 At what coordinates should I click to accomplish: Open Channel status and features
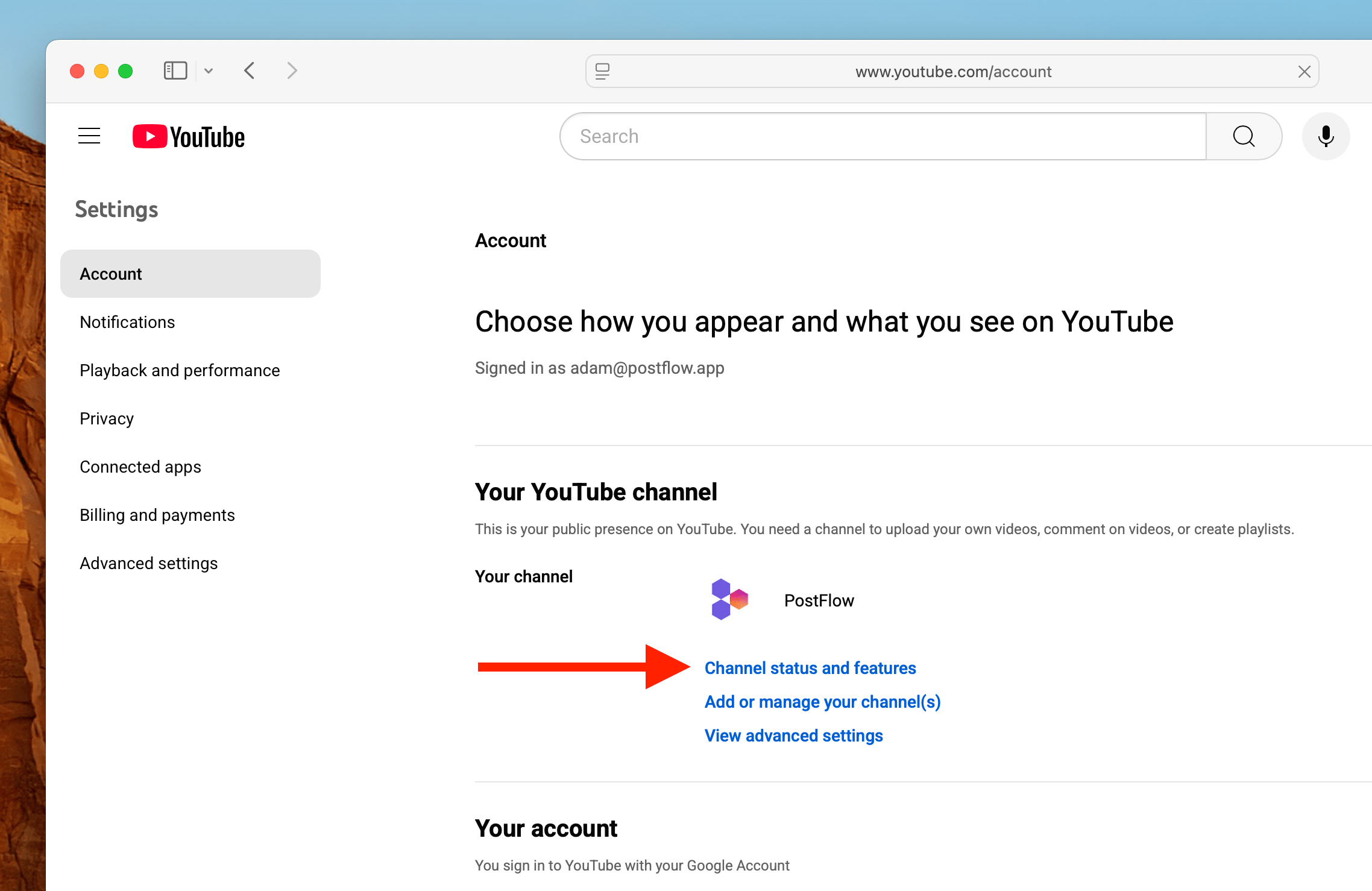click(810, 668)
